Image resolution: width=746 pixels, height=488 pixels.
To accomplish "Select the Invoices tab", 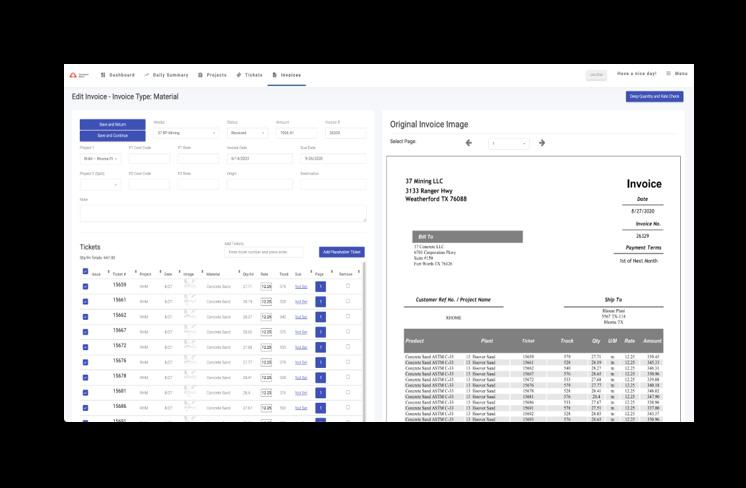I will (x=286, y=75).
